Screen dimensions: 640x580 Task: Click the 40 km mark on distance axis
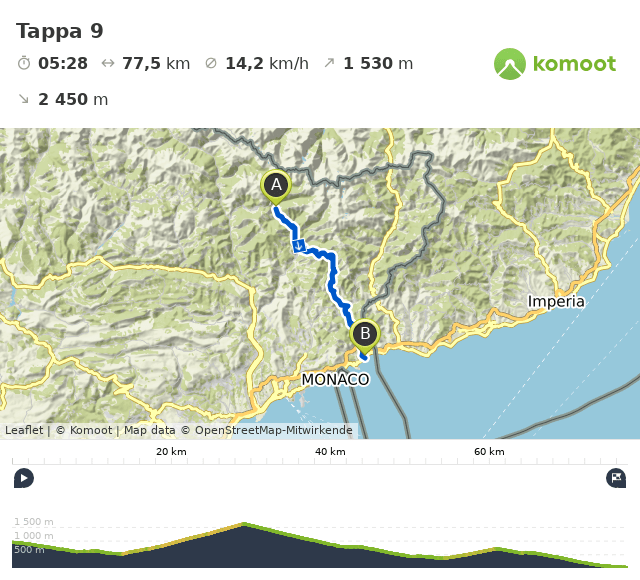pos(330,452)
